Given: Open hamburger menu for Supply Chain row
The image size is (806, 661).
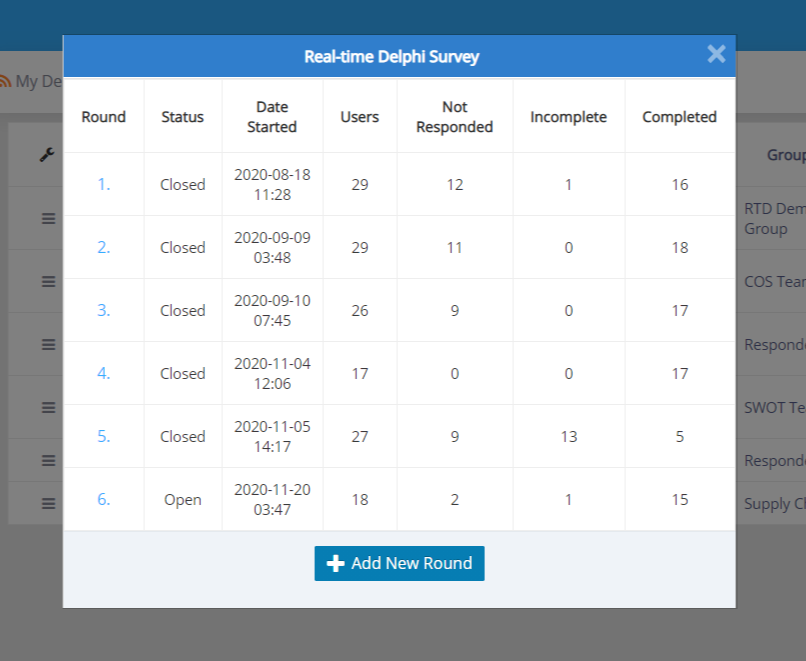Looking at the screenshot, I should (x=48, y=504).
